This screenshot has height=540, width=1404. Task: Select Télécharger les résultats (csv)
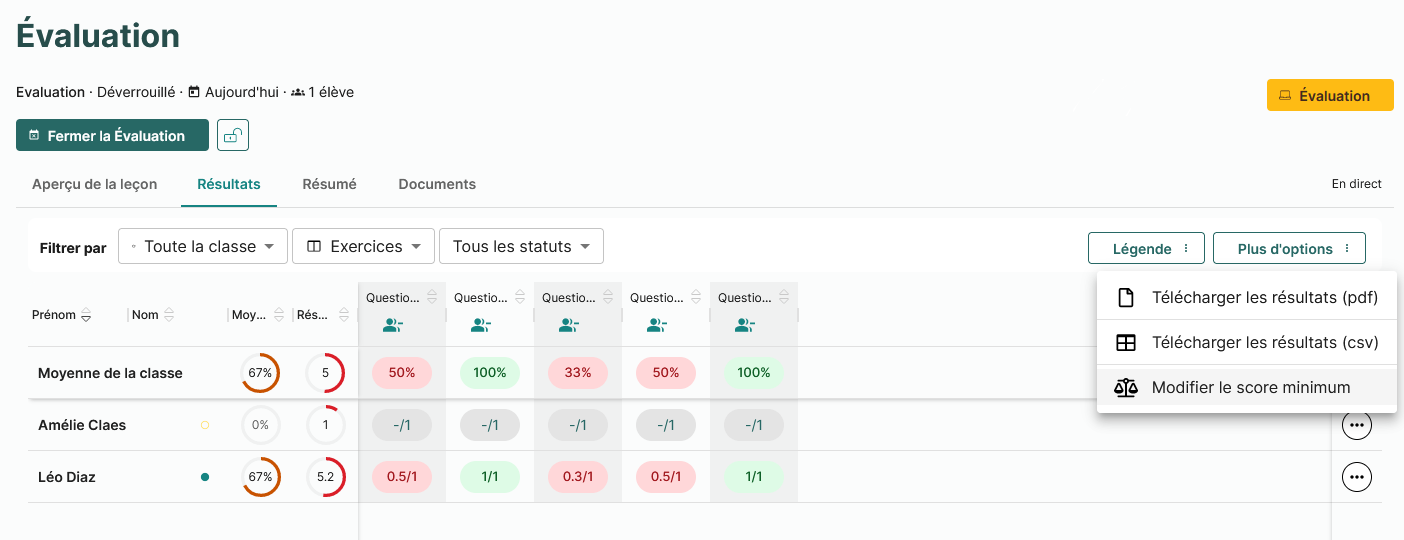point(1247,342)
